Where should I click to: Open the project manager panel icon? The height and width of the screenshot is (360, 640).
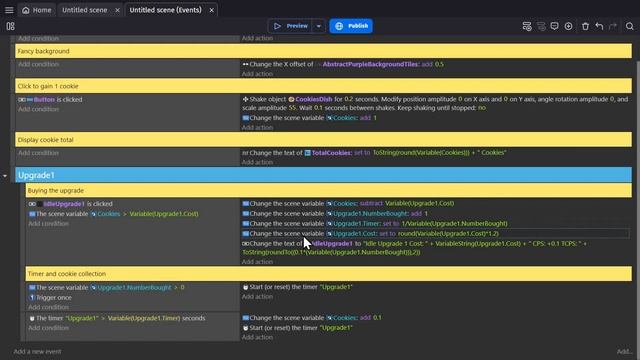(x=11, y=26)
